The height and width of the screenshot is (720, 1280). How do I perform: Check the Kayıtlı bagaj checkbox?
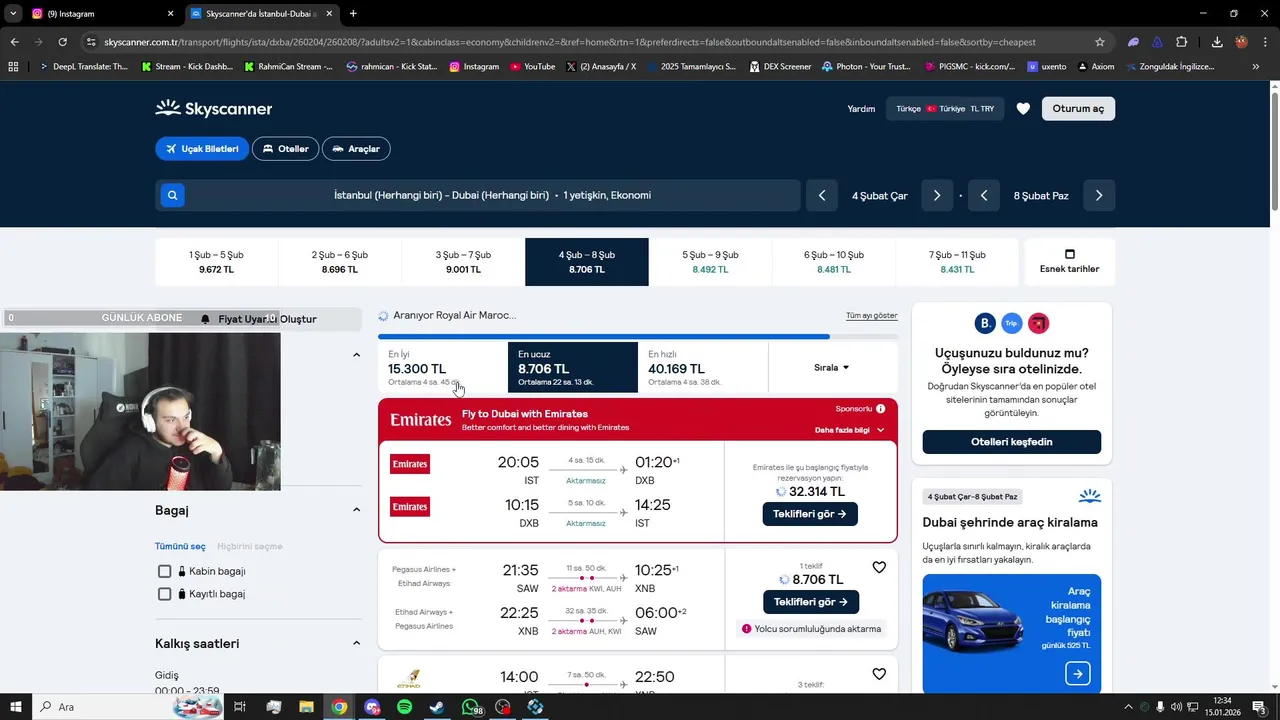point(165,594)
